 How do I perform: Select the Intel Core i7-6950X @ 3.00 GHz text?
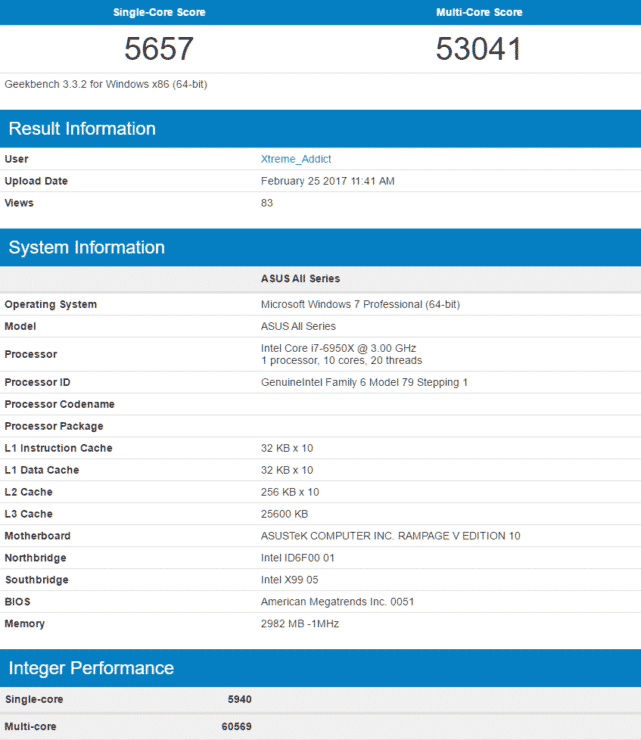click(338, 348)
